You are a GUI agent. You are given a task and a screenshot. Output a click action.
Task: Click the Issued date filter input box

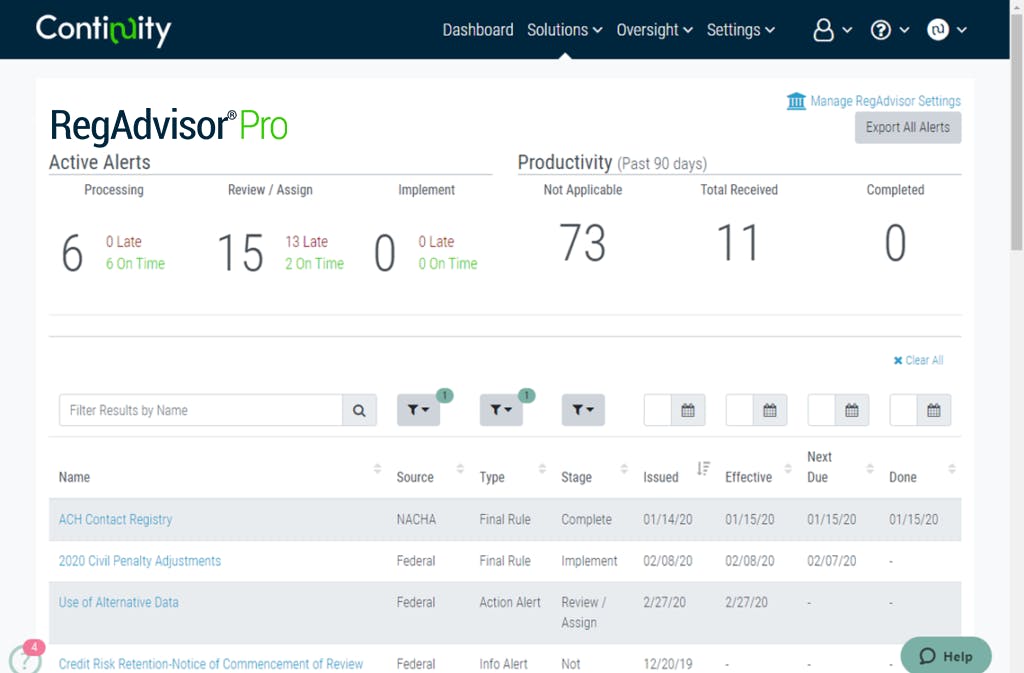658,411
